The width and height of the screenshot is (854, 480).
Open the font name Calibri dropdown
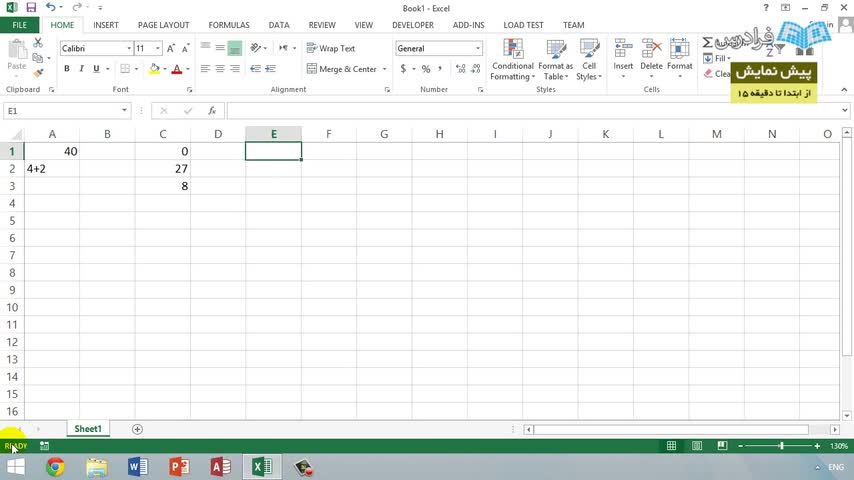click(x=129, y=48)
